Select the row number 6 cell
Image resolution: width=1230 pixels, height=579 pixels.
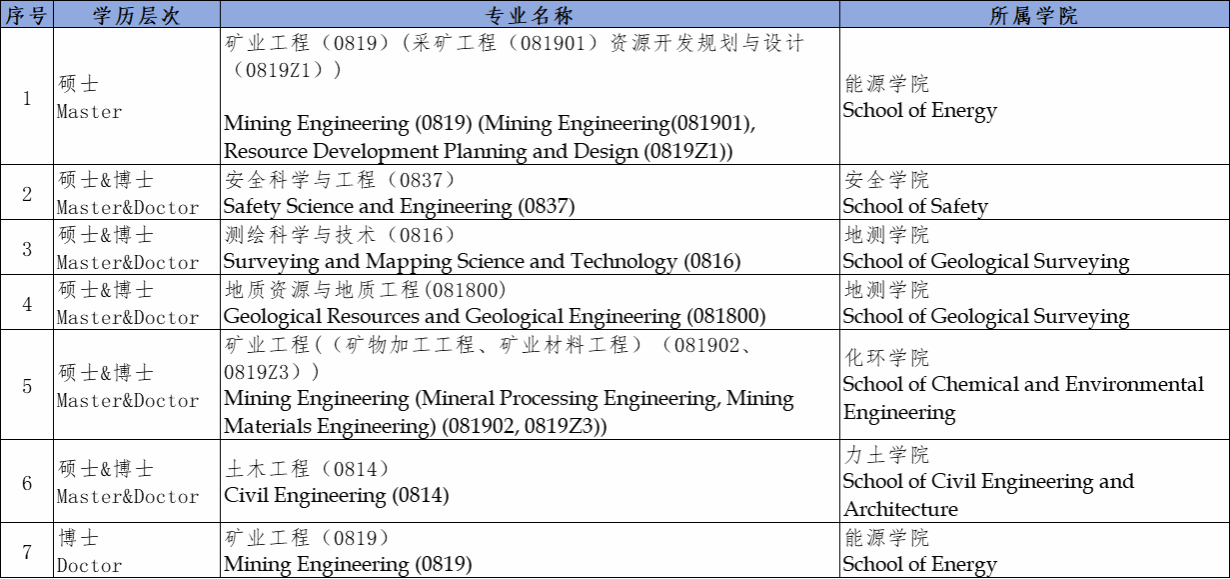tap(27, 483)
